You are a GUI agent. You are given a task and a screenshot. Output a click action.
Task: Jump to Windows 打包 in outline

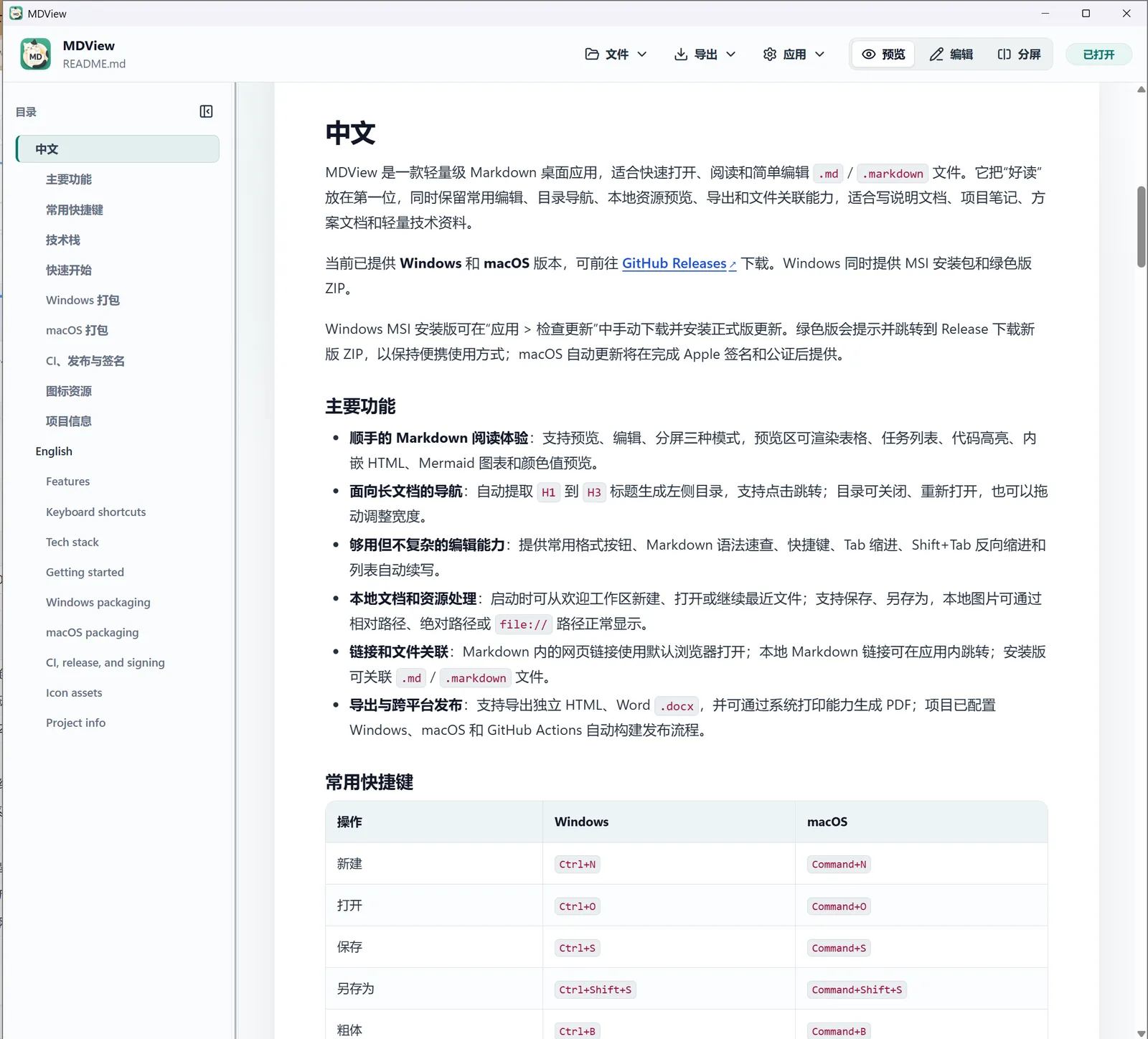click(83, 300)
